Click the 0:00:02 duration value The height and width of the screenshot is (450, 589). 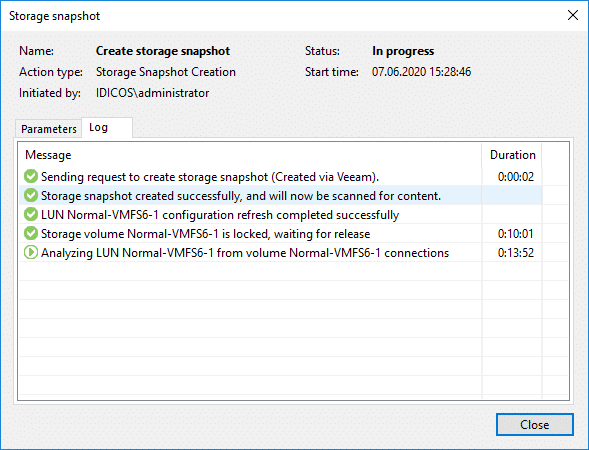[x=516, y=177]
